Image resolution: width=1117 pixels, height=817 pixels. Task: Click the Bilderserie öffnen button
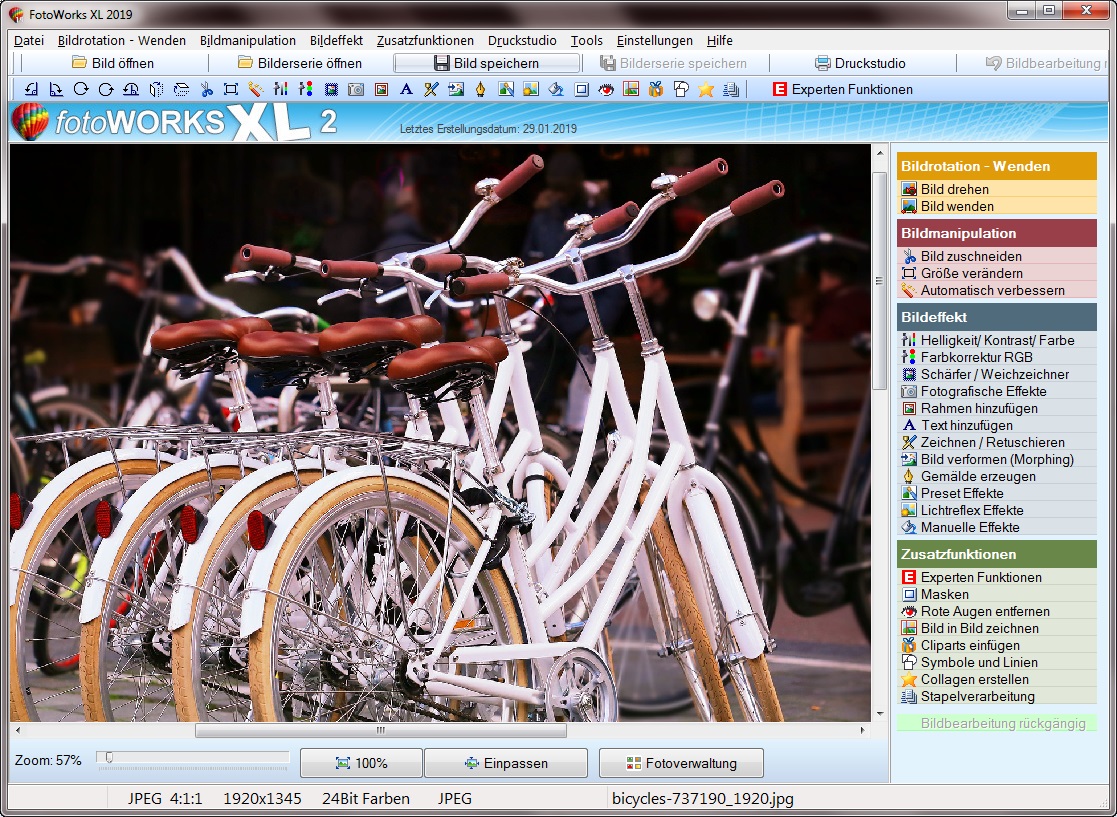pos(300,63)
